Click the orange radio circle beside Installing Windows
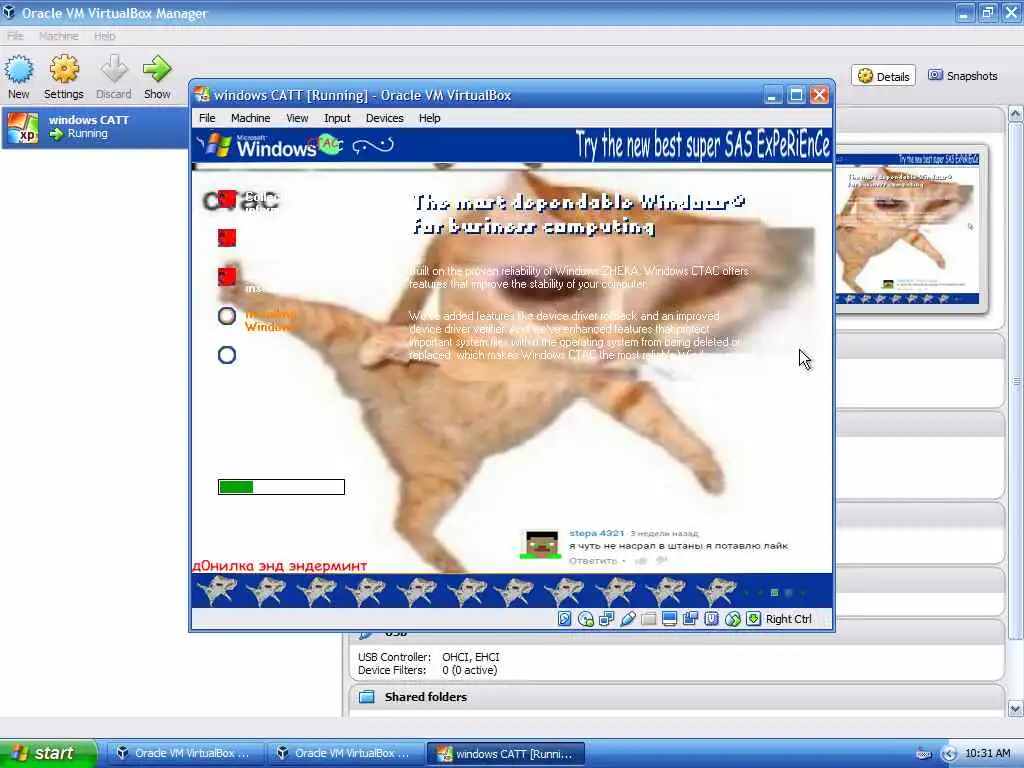Viewport: 1024px width, 768px height. coord(227,316)
